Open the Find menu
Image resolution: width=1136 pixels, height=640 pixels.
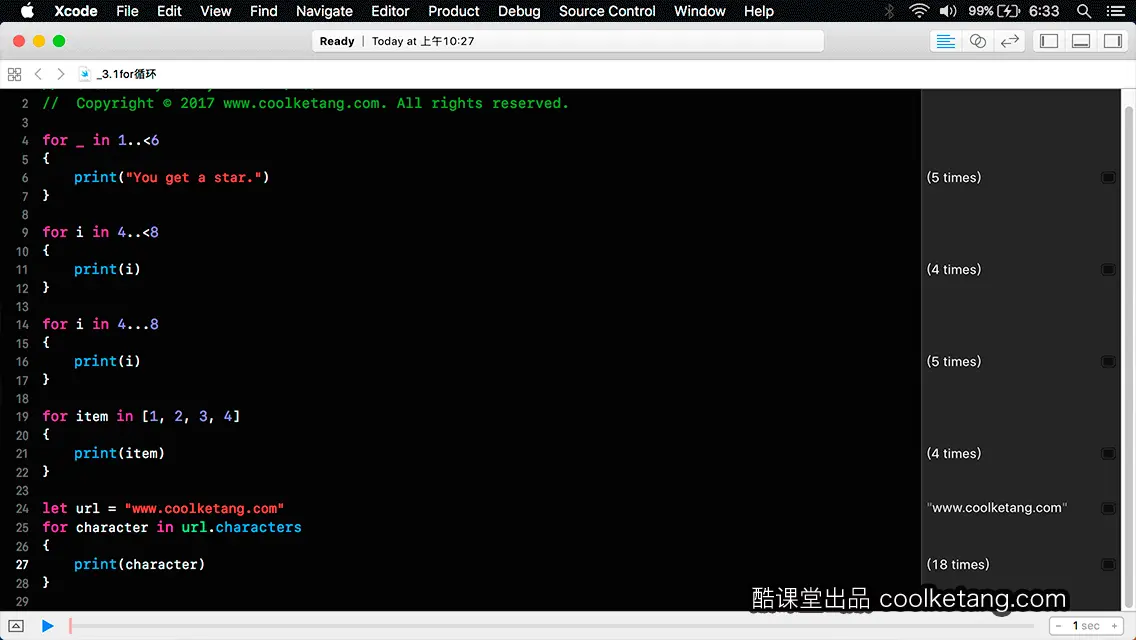pyautogui.click(x=263, y=11)
